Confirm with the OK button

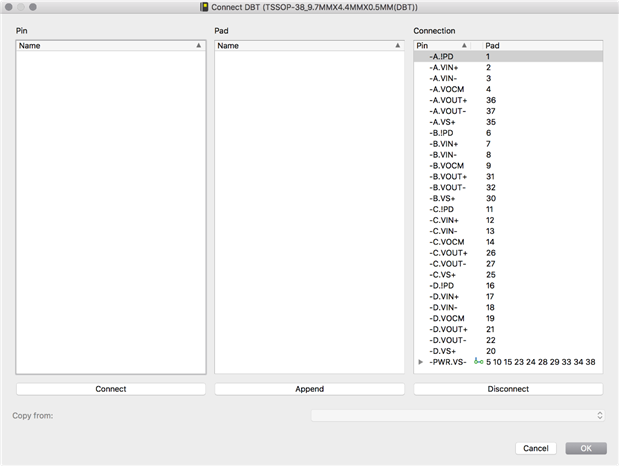[586, 448]
